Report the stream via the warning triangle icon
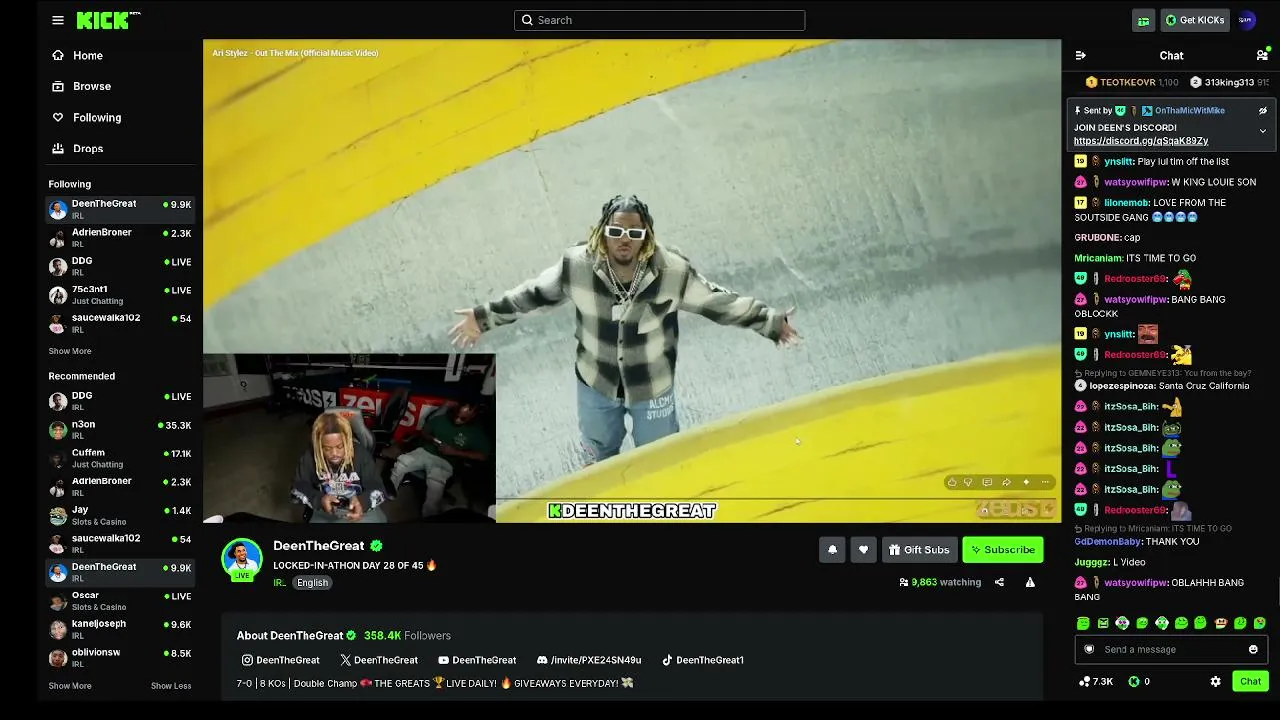 point(1030,582)
